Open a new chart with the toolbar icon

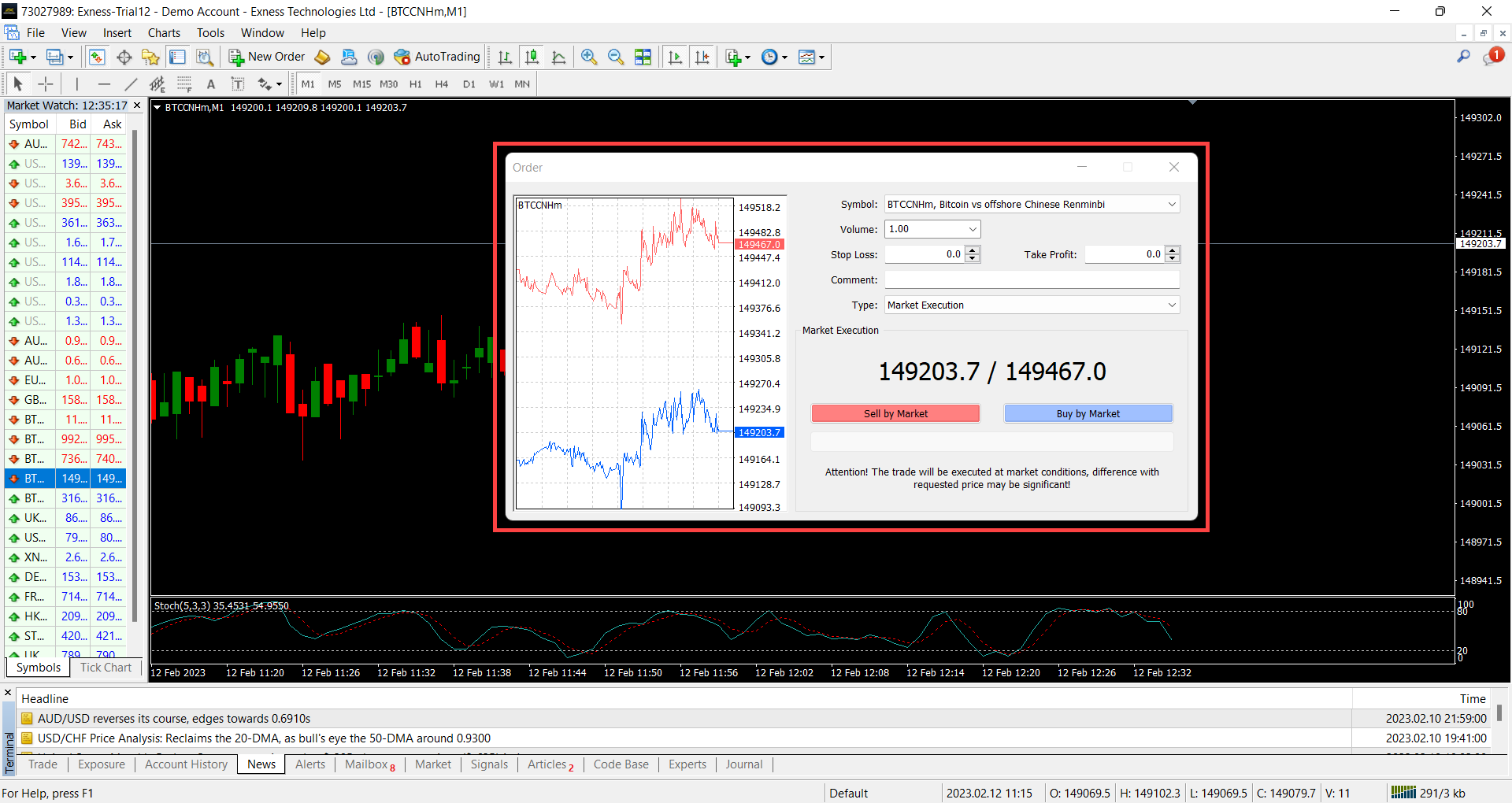(x=17, y=57)
